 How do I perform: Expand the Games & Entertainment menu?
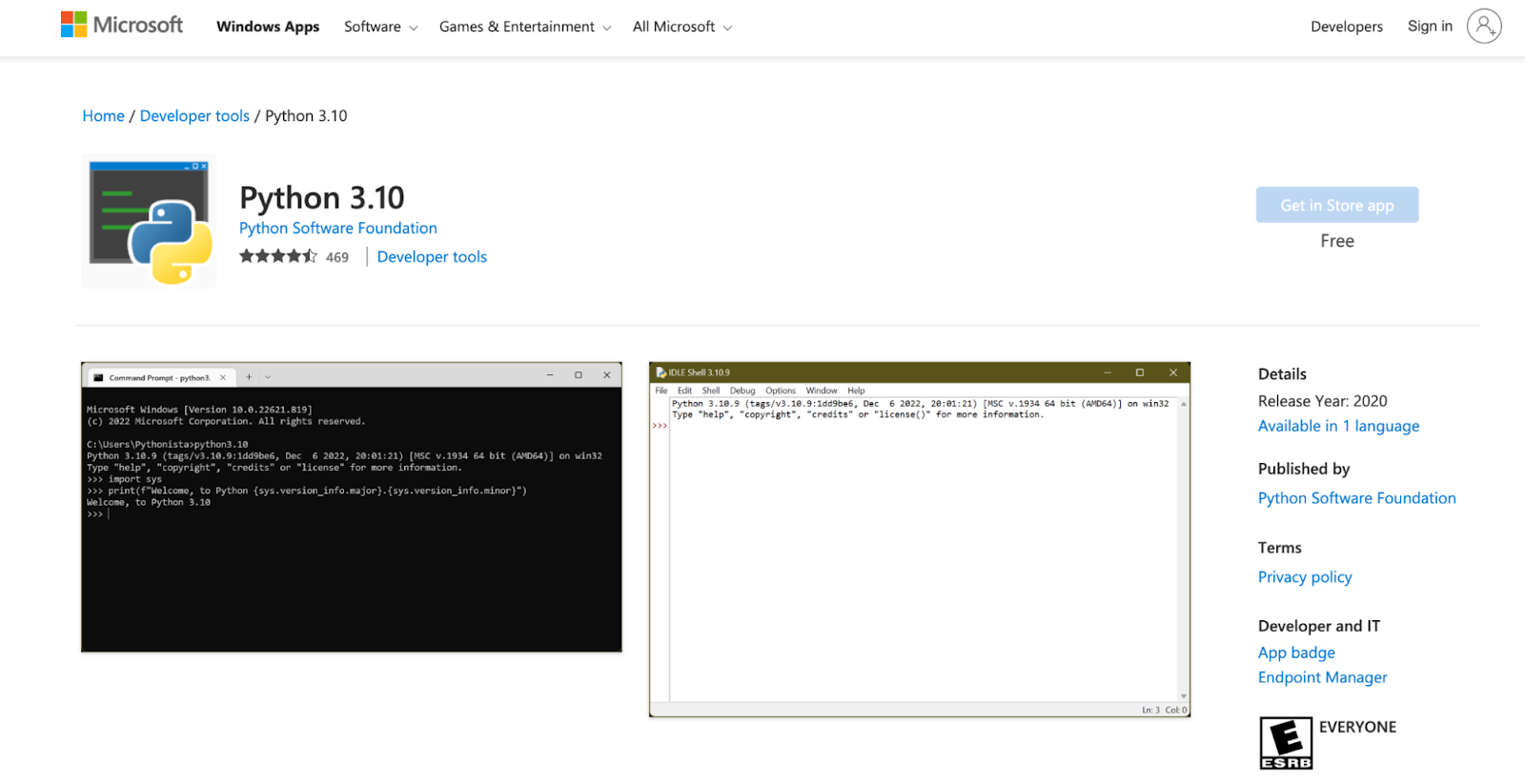coord(525,27)
